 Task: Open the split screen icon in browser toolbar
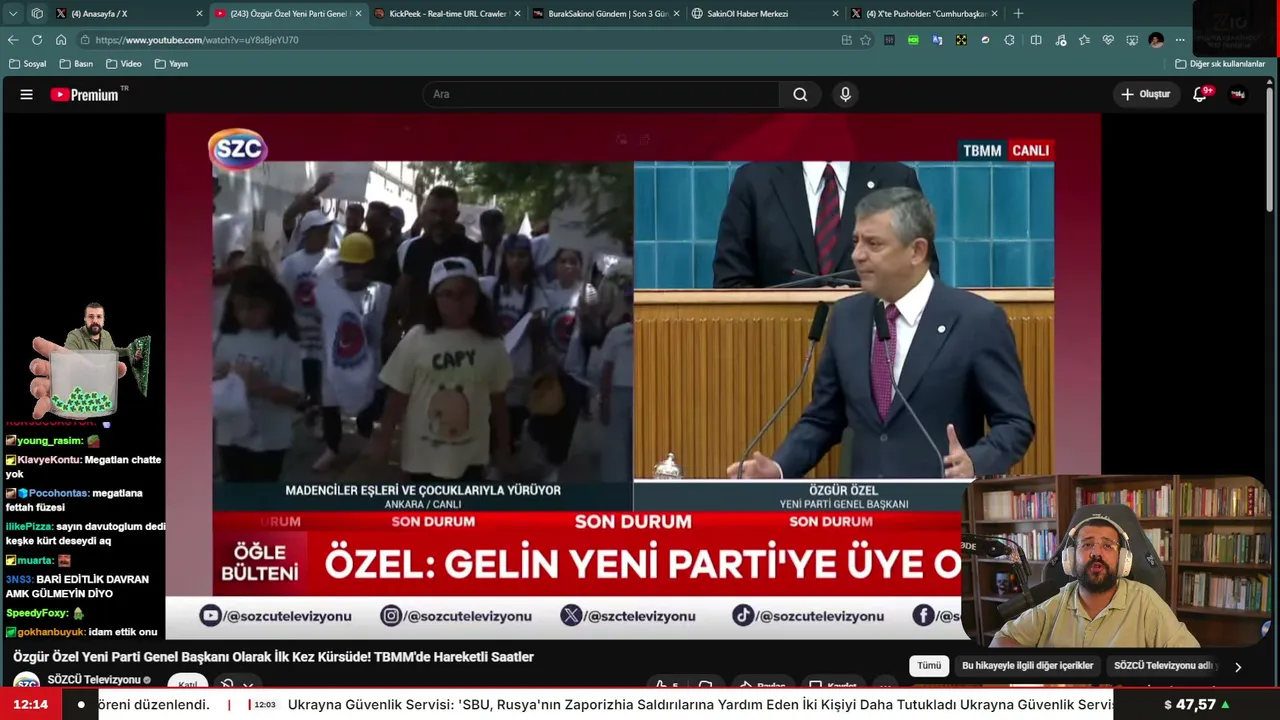pos(1036,40)
